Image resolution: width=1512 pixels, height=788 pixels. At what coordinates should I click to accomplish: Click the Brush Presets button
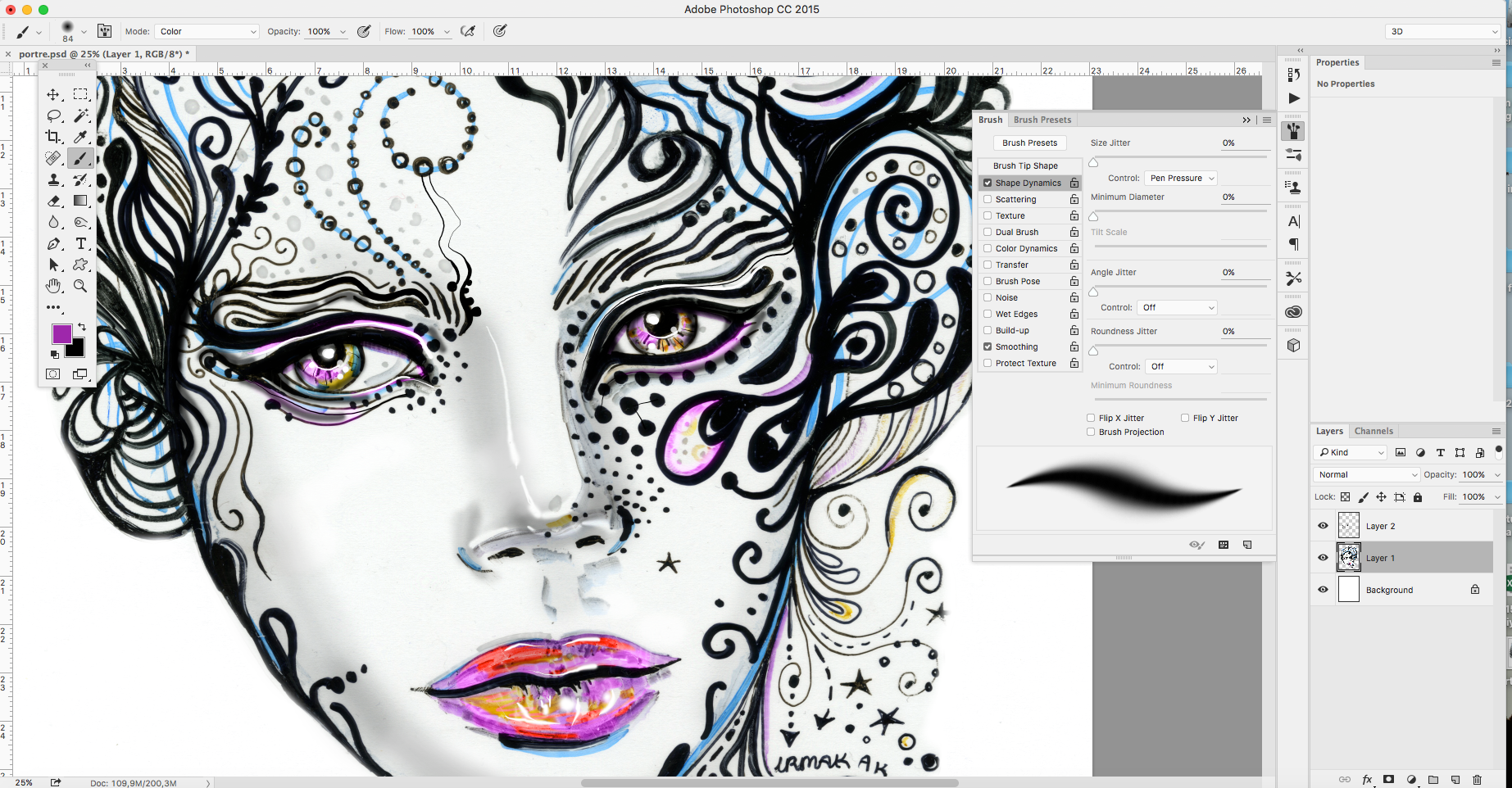pyautogui.click(x=1030, y=143)
